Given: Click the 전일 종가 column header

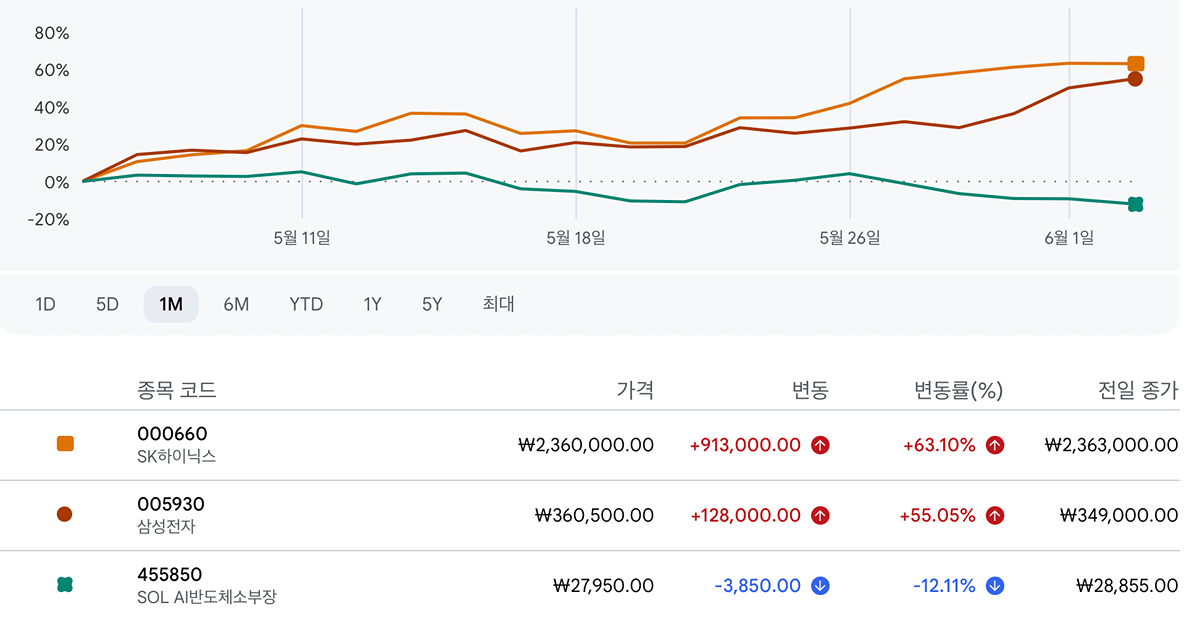Looking at the screenshot, I should tap(1138, 390).
